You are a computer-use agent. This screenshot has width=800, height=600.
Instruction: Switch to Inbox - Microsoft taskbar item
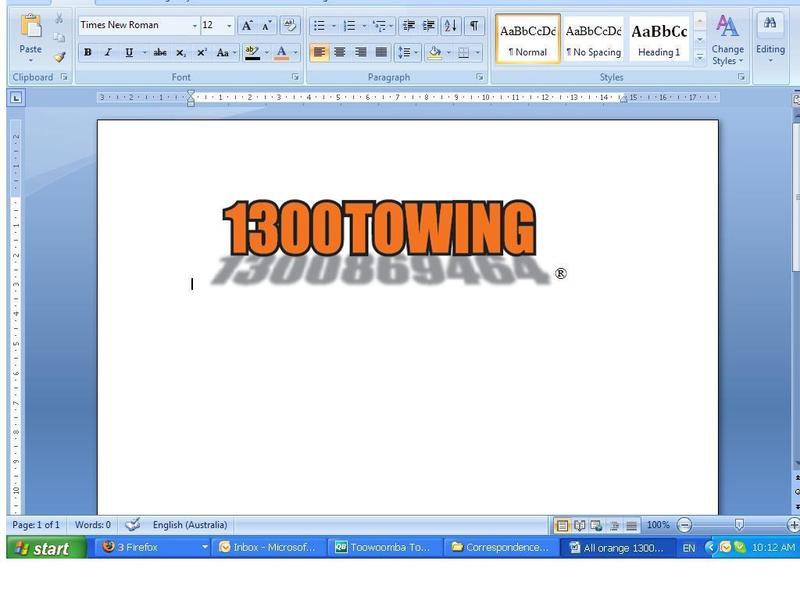267,547
